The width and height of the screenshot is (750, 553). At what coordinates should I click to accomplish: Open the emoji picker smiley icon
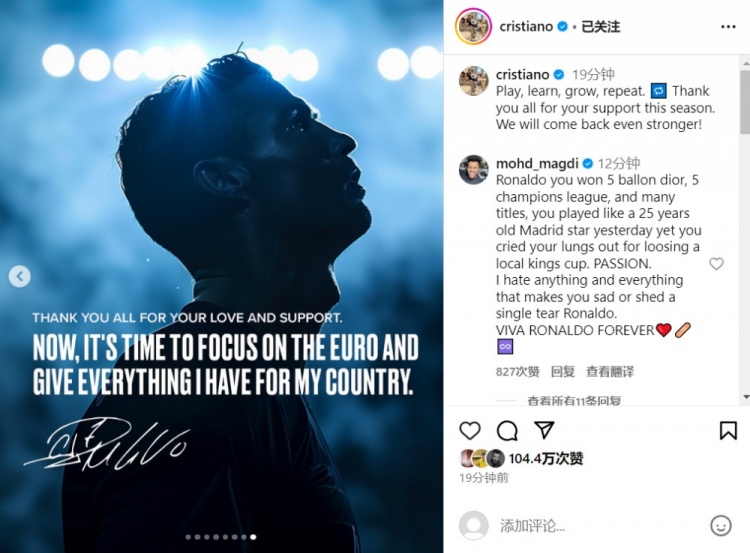[x=721, y=526]
